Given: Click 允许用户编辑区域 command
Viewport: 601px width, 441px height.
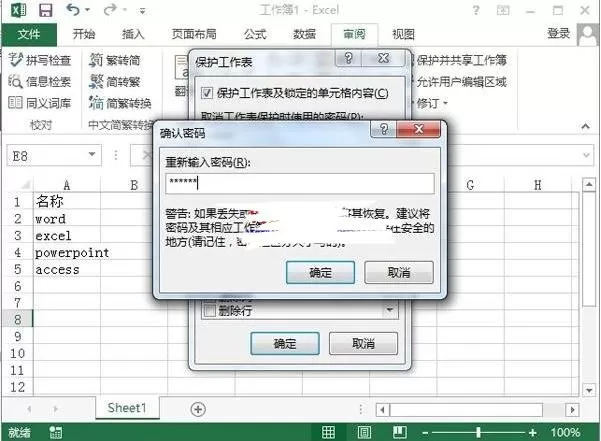Looking at the screenshot, I should coord(460,81).
